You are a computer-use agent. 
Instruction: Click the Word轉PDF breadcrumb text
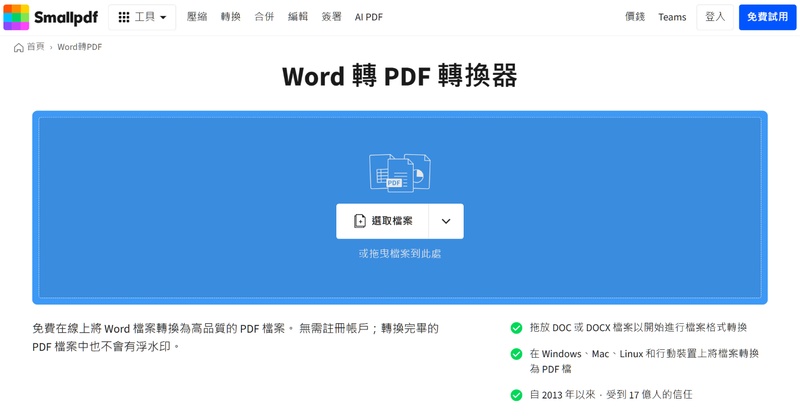(80, 47)
